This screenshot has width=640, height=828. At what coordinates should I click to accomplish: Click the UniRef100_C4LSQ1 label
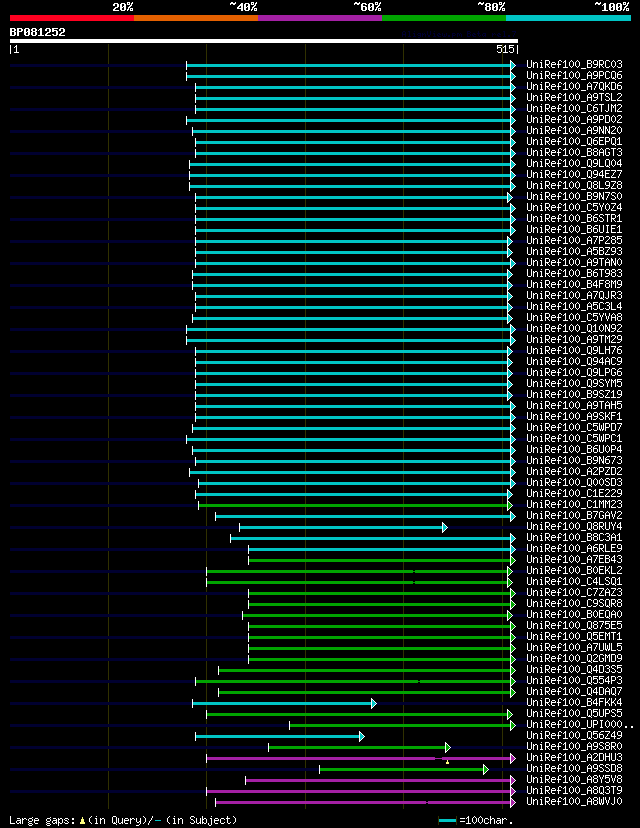[x=574, y=581]
